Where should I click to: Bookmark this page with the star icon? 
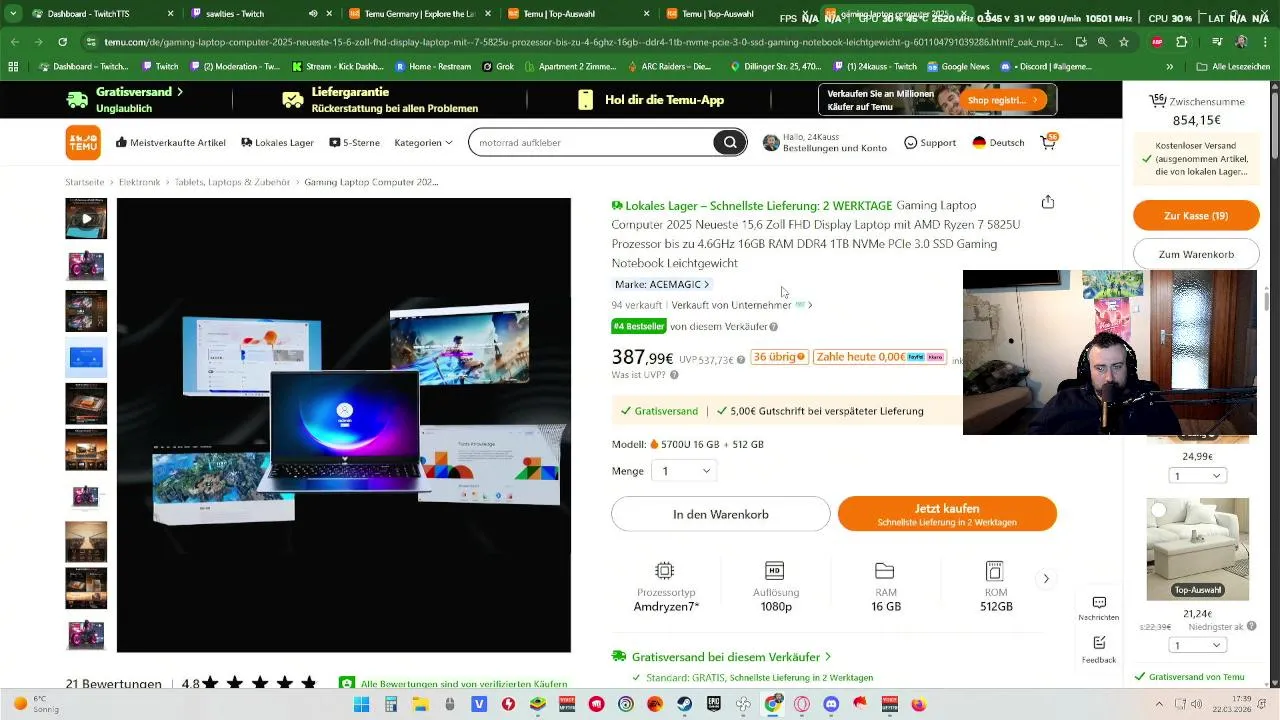tap(1124, 42)
